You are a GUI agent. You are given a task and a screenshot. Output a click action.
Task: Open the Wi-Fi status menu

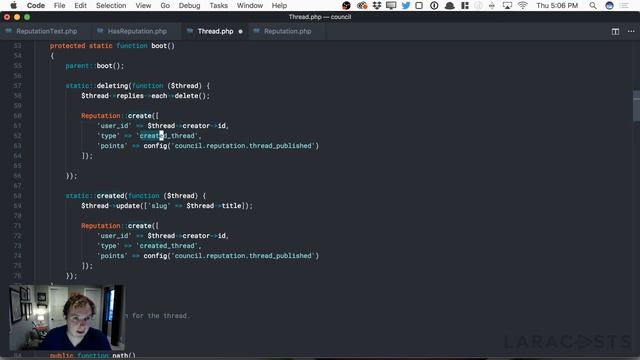pos(522,5)
